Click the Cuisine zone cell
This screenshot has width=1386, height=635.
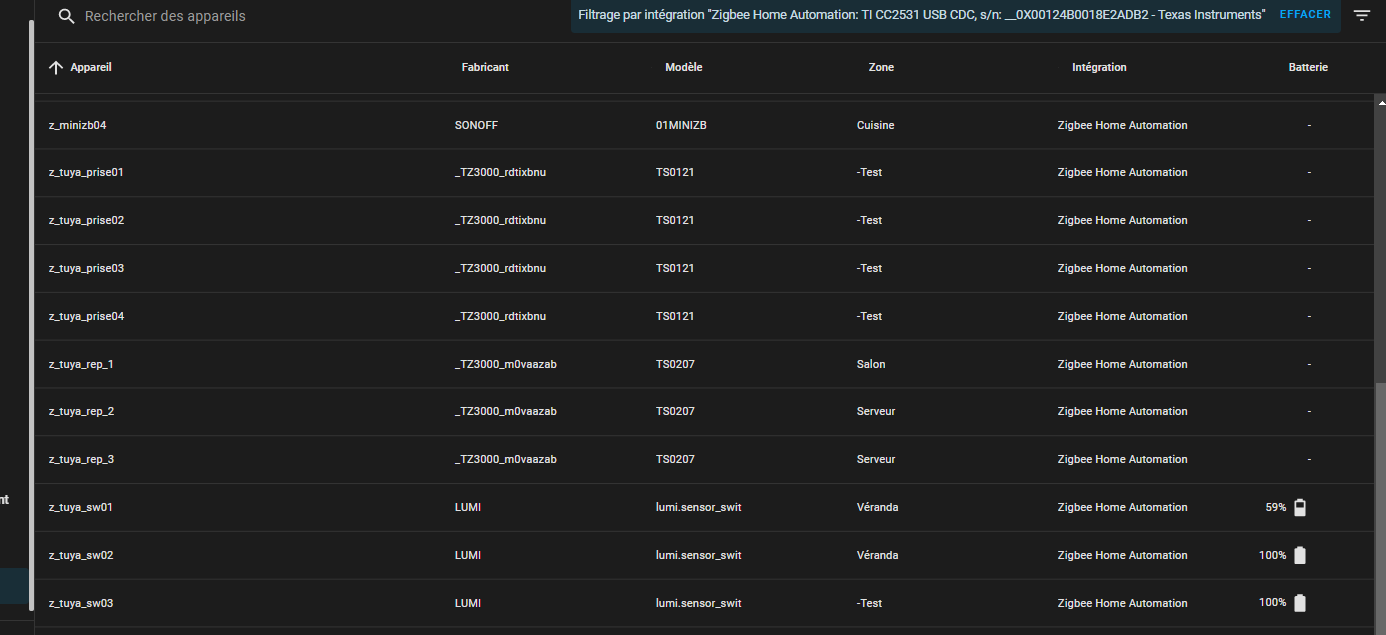pyautogui.click(x=875, y=125)
